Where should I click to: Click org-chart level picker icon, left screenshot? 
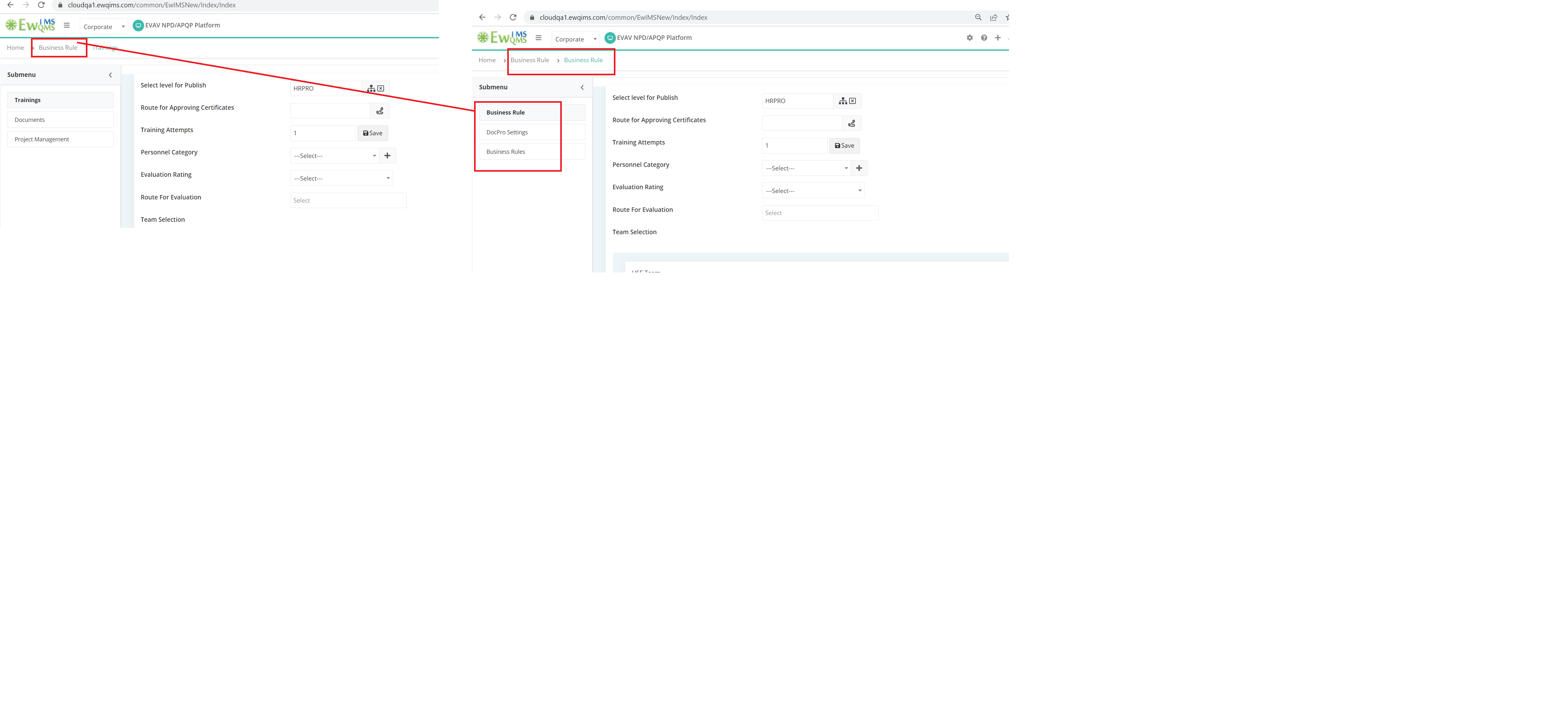coord(371,88)
